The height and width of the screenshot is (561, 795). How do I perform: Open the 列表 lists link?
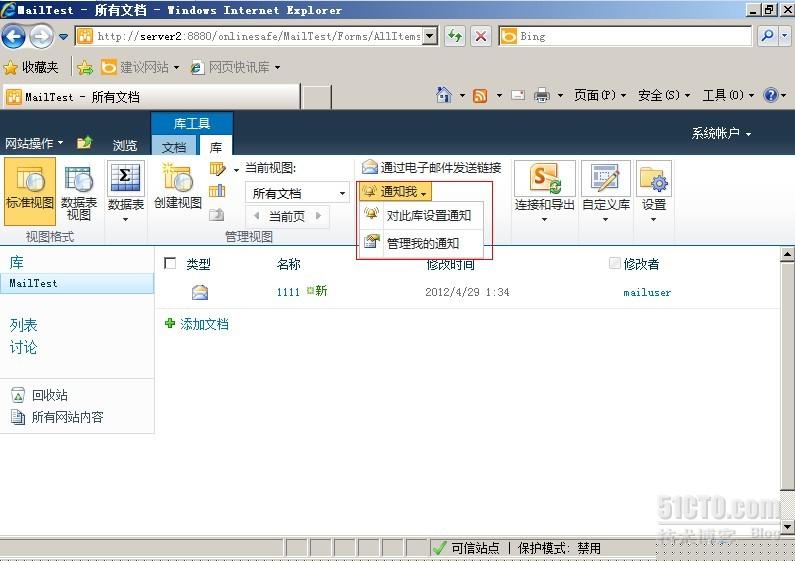[x=23, y=325]
